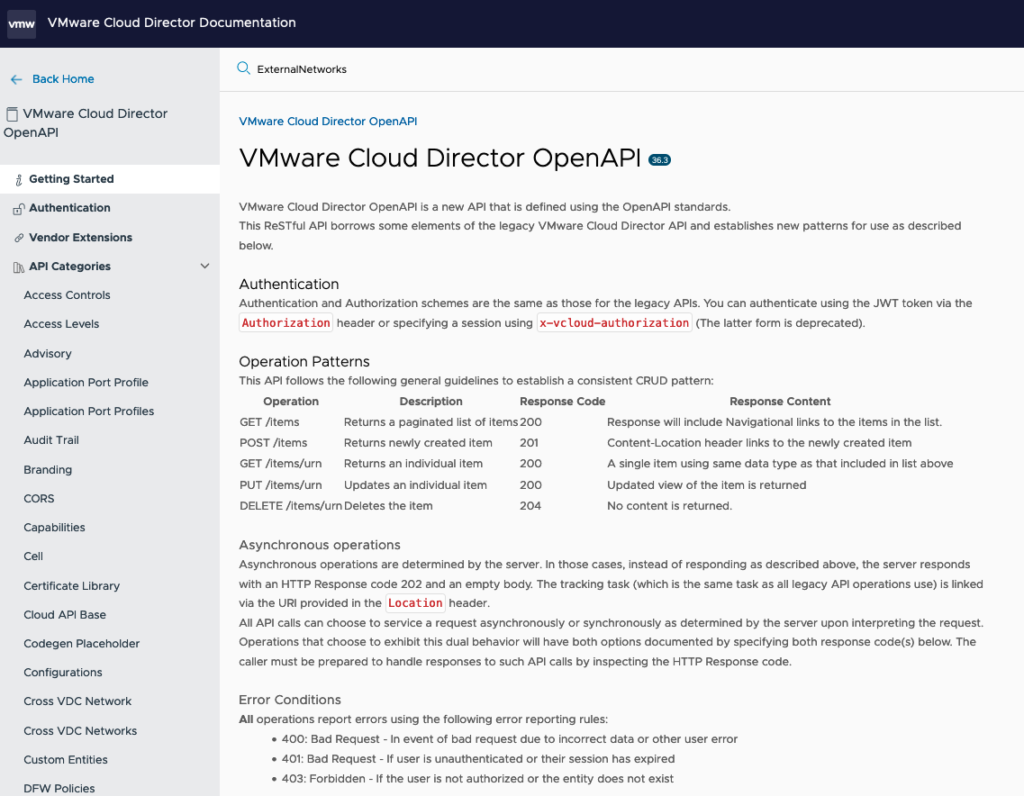Image resolution: width=1024 pixels, height=796 pixels.
Task: Click the Operation Patterns heading
Action: [304, 361]
